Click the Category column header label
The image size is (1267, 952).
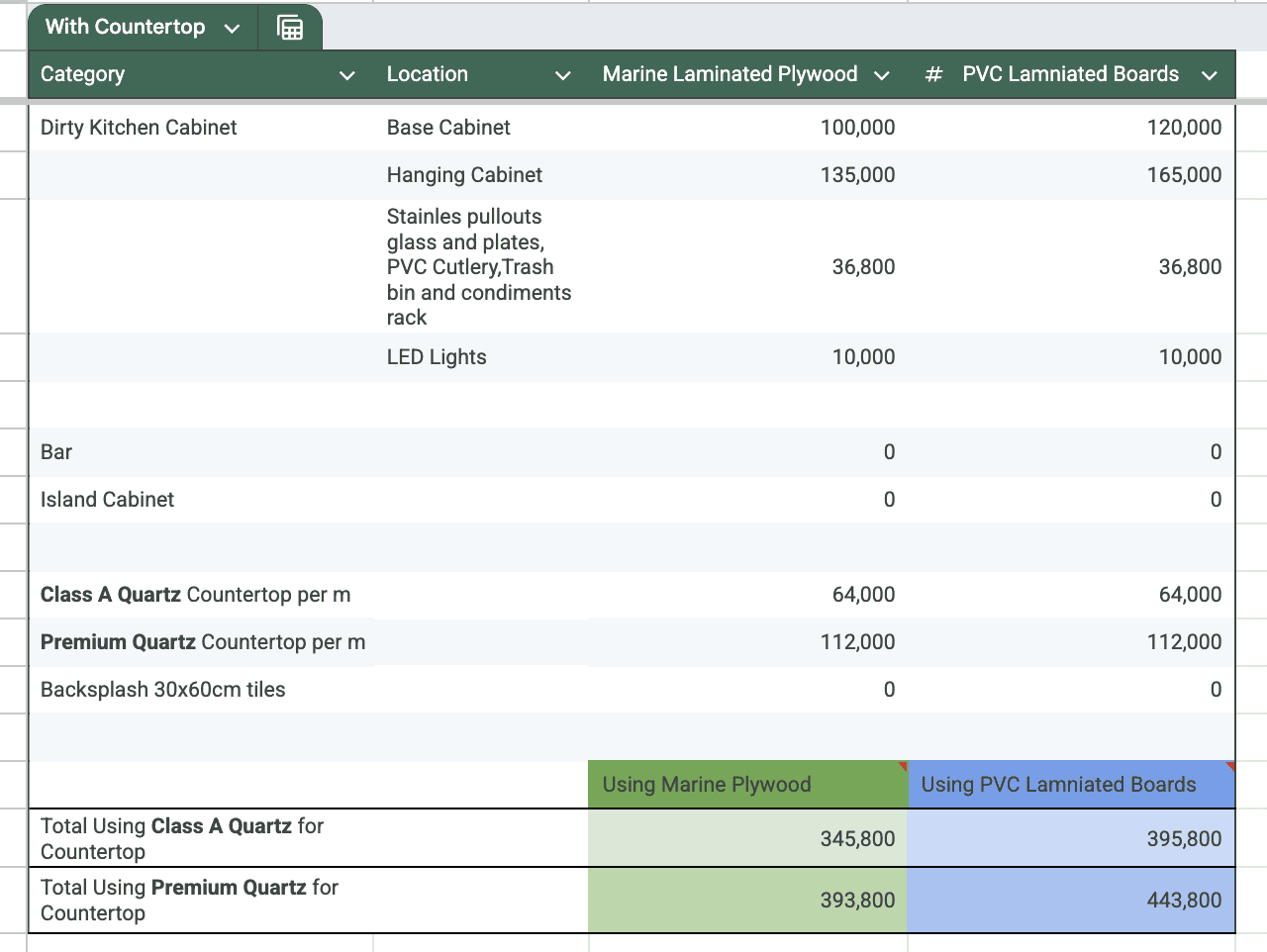(x=83, y=75)
